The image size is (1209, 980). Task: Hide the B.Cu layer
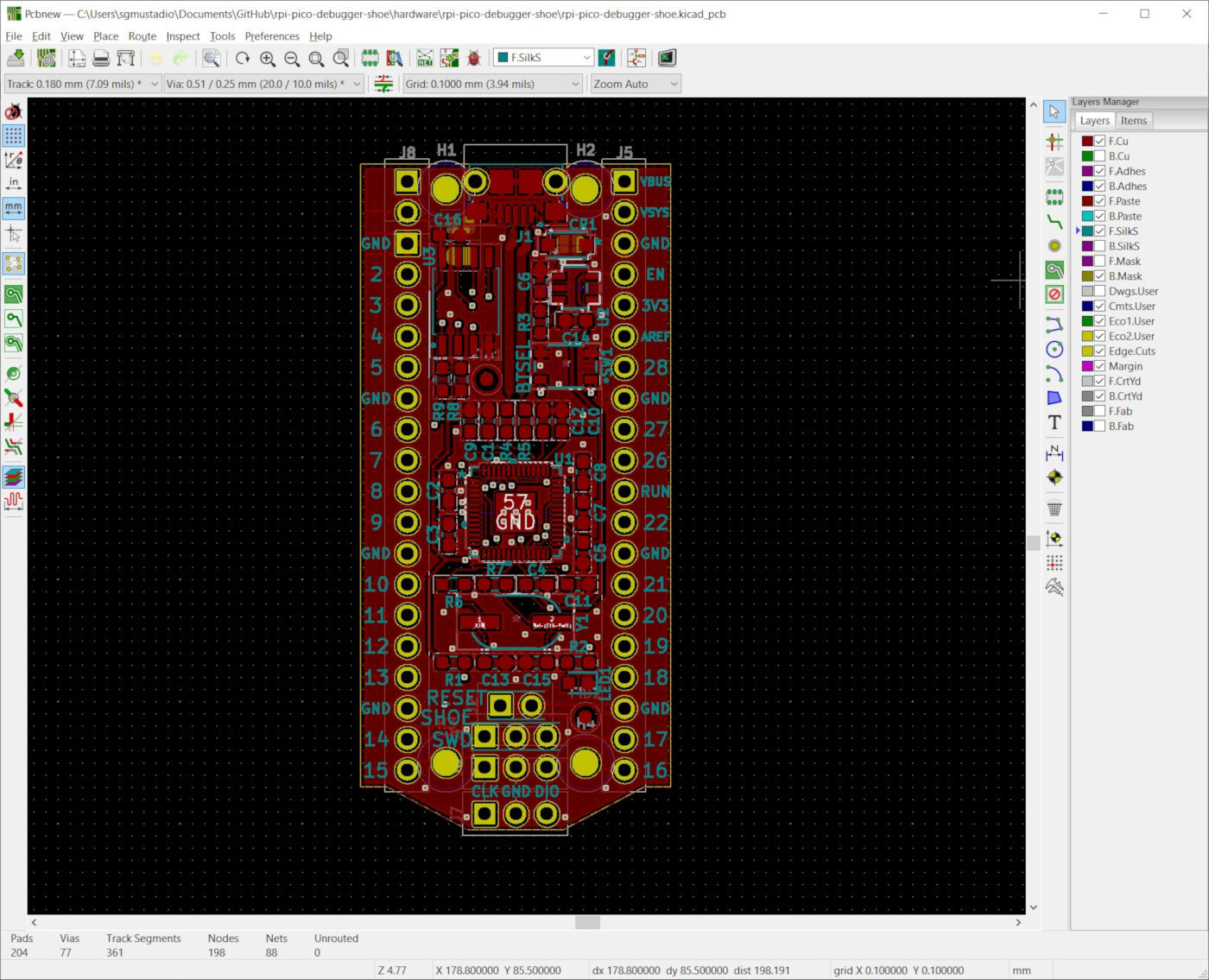pos(1099,155)
